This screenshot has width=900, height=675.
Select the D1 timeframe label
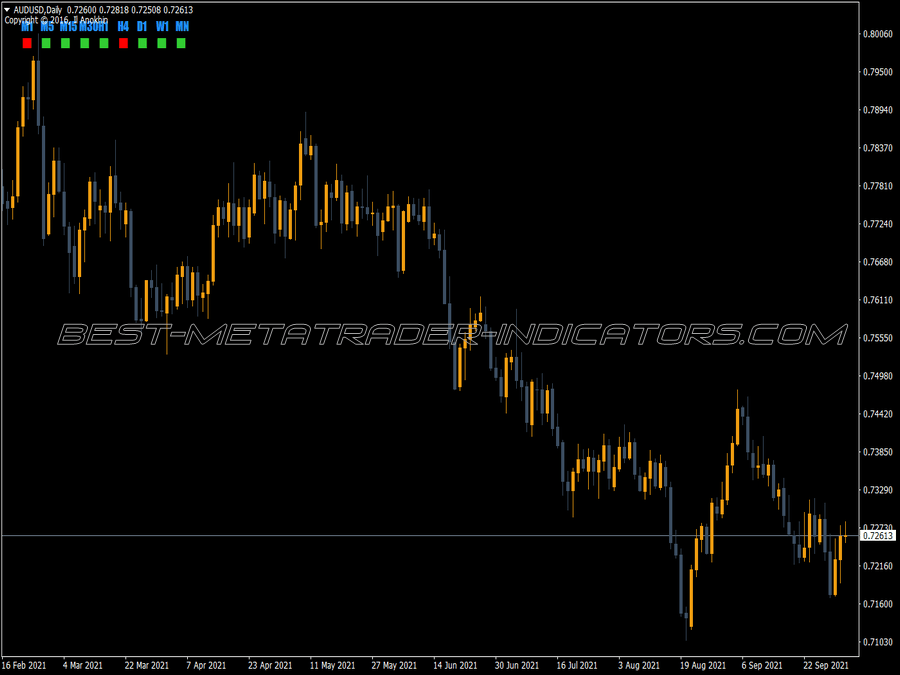(x=142, y=27)
